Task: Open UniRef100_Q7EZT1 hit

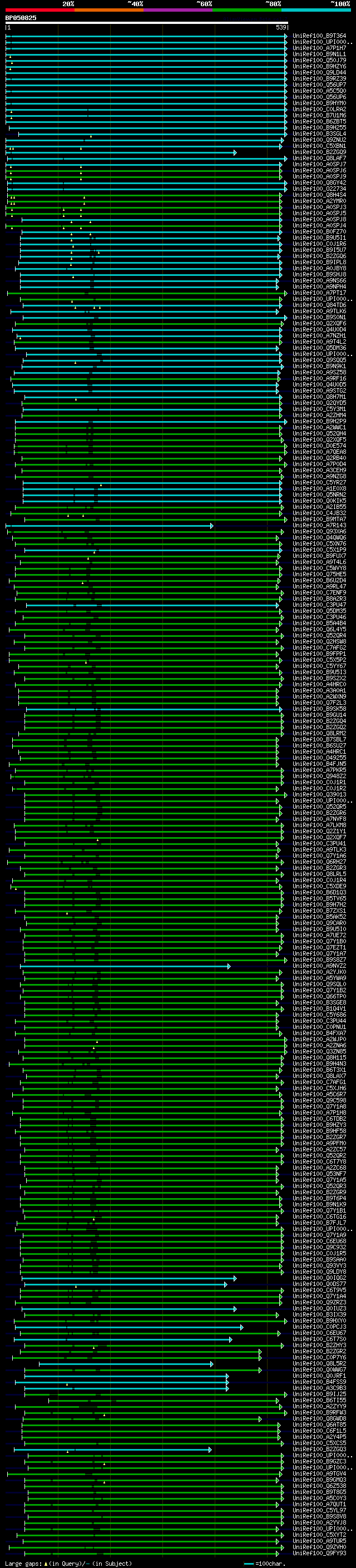Action: (x=319, y=947)
